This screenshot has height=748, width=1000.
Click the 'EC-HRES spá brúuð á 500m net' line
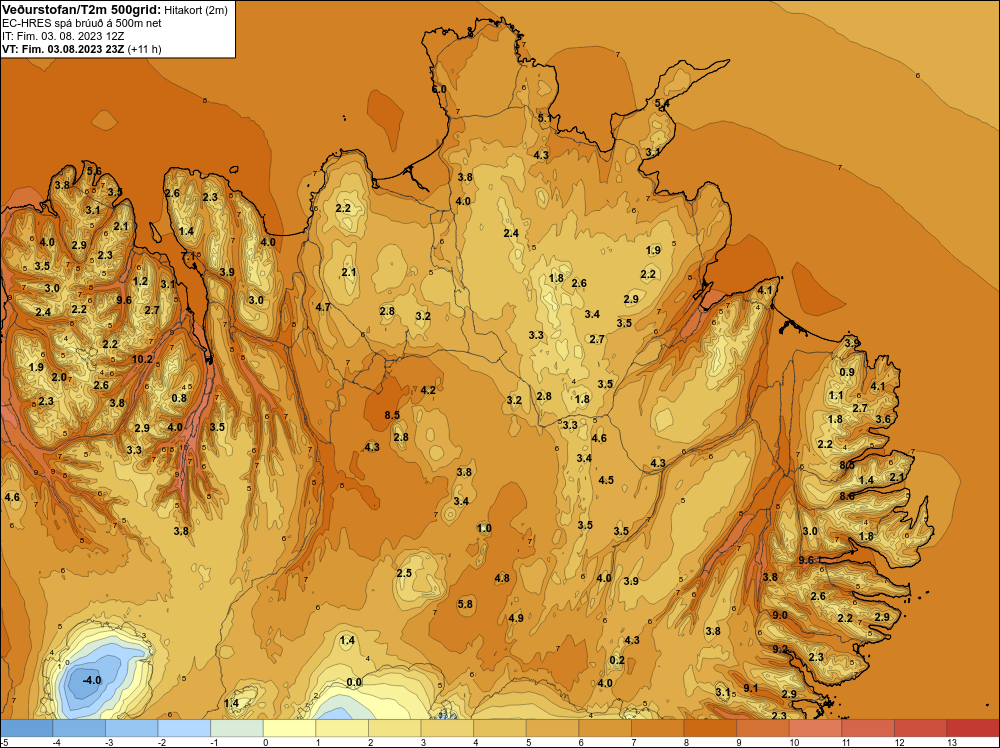point(82,23)
